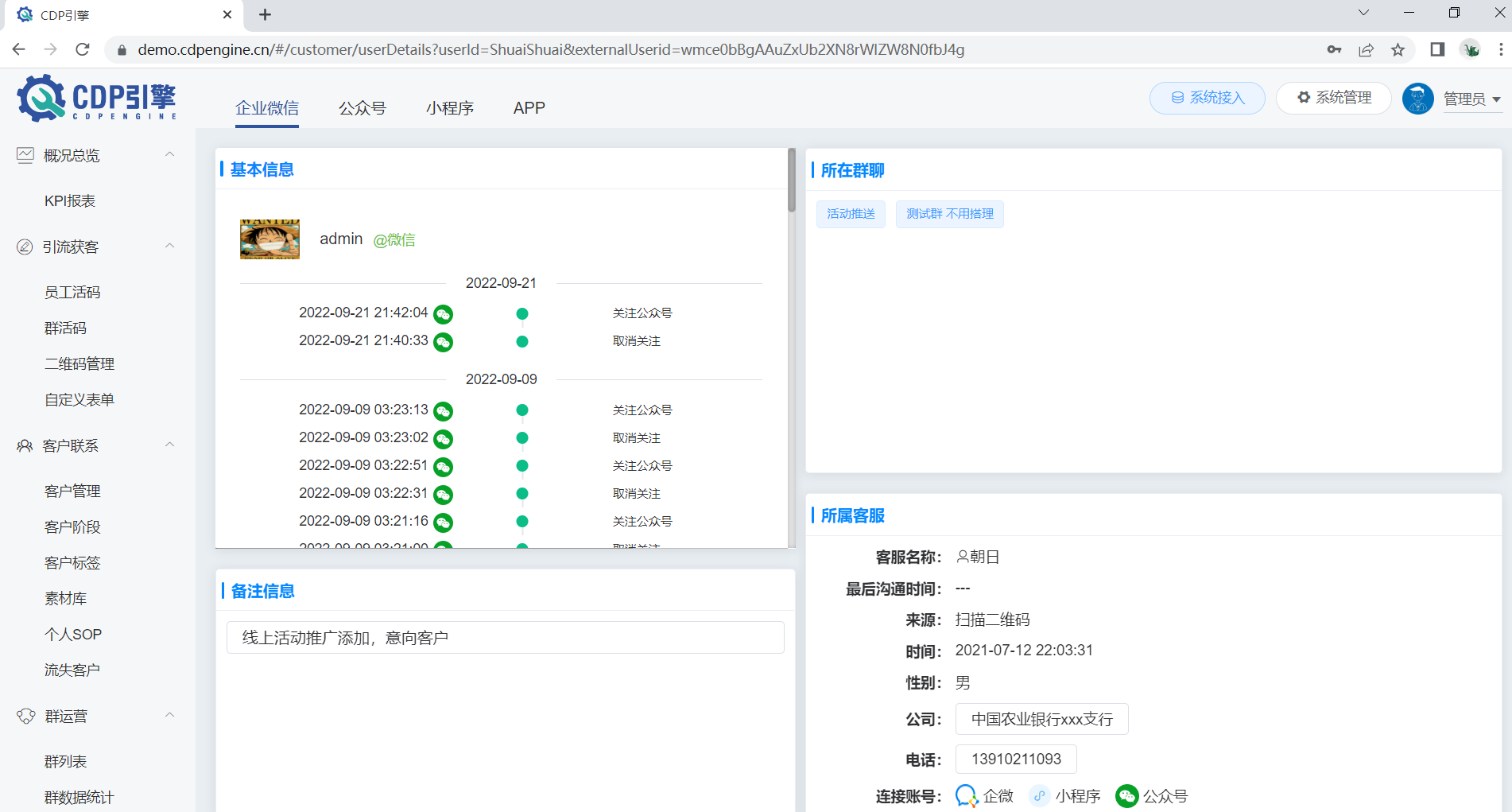
Task: Open 个人SOP in sidebar
Action: (73, 635)
